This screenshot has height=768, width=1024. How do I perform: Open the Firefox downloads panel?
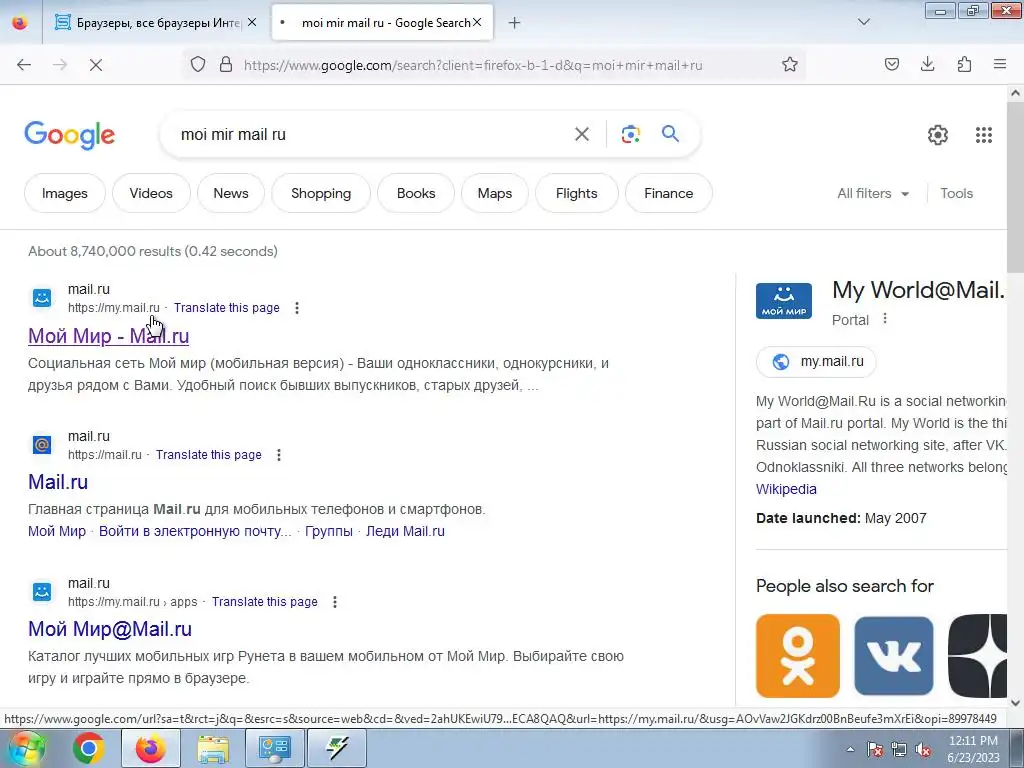point(927,65)
